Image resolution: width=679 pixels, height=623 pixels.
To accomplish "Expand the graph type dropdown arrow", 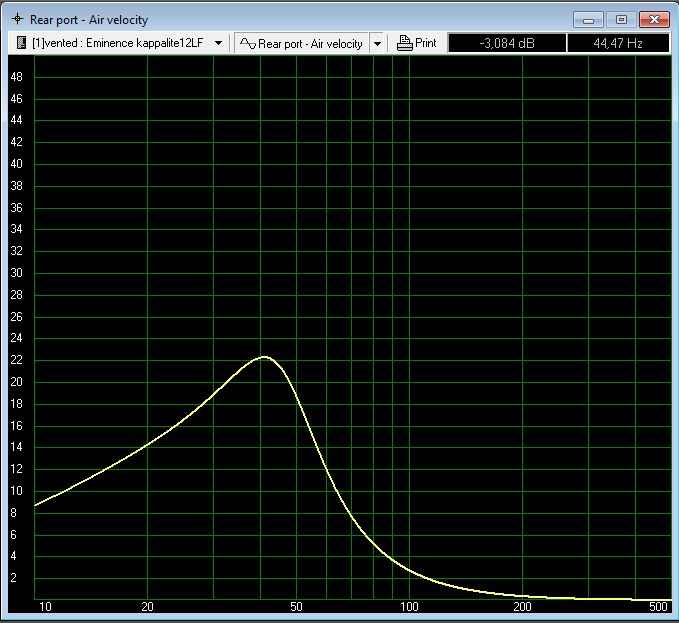I will point(377,43).
